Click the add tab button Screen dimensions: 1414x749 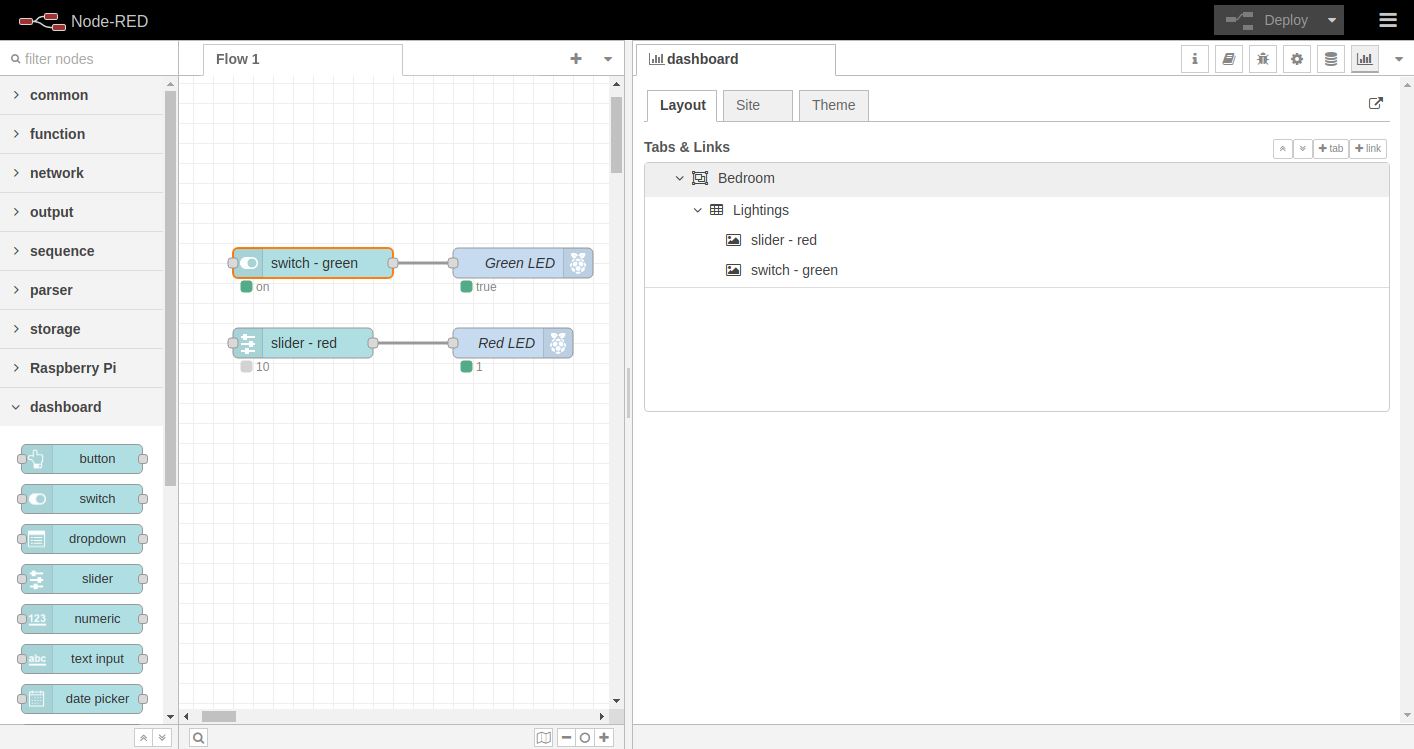1330,149
